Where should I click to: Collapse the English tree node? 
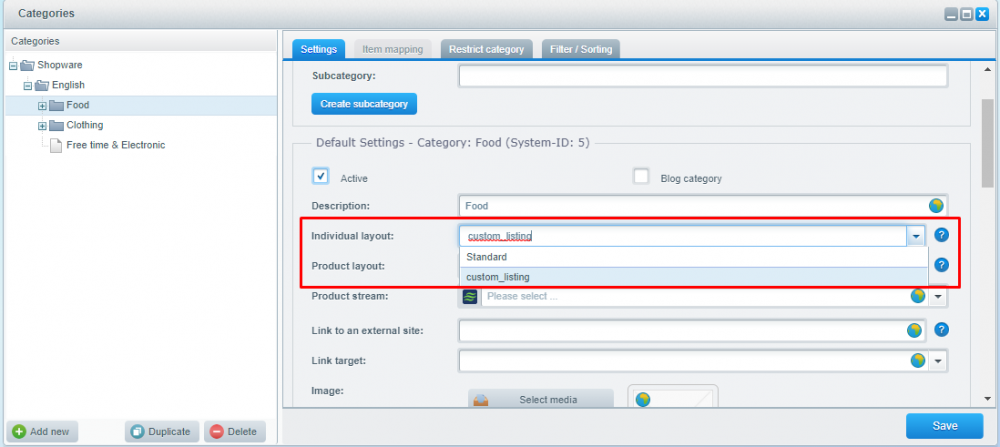(x=27, y=85)
